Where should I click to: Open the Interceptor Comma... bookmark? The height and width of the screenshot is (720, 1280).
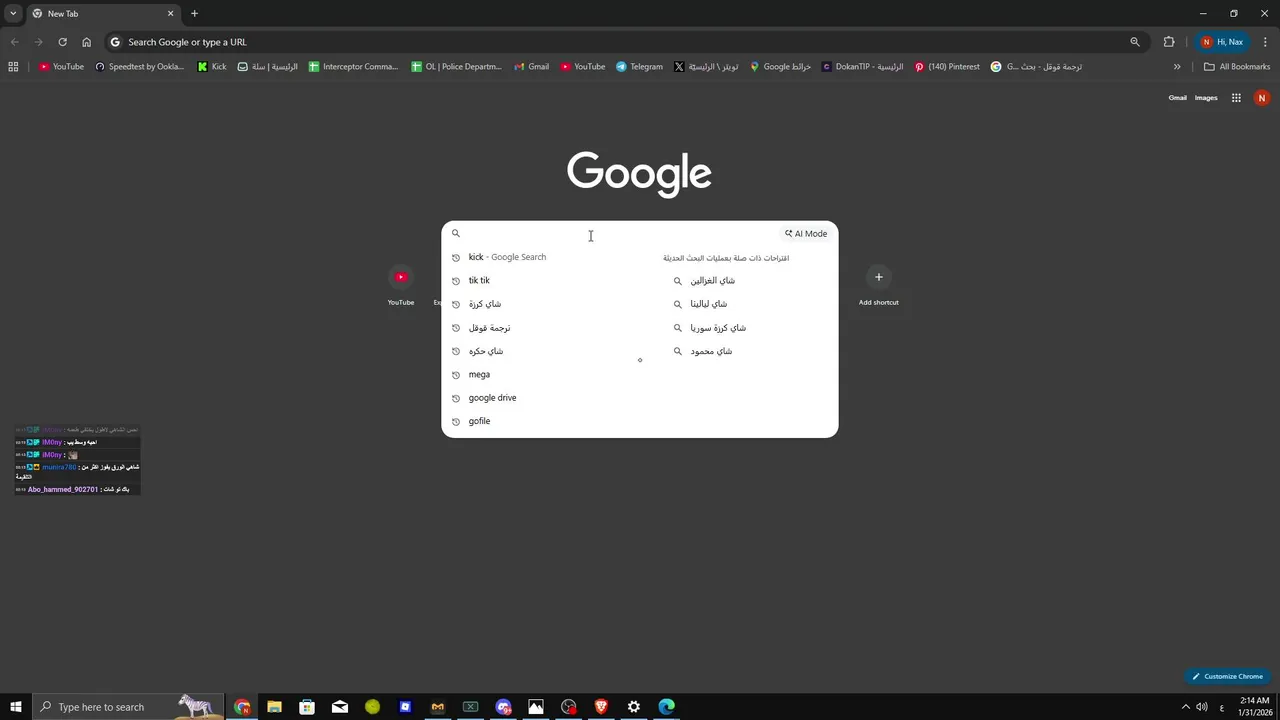coord(353,67)
